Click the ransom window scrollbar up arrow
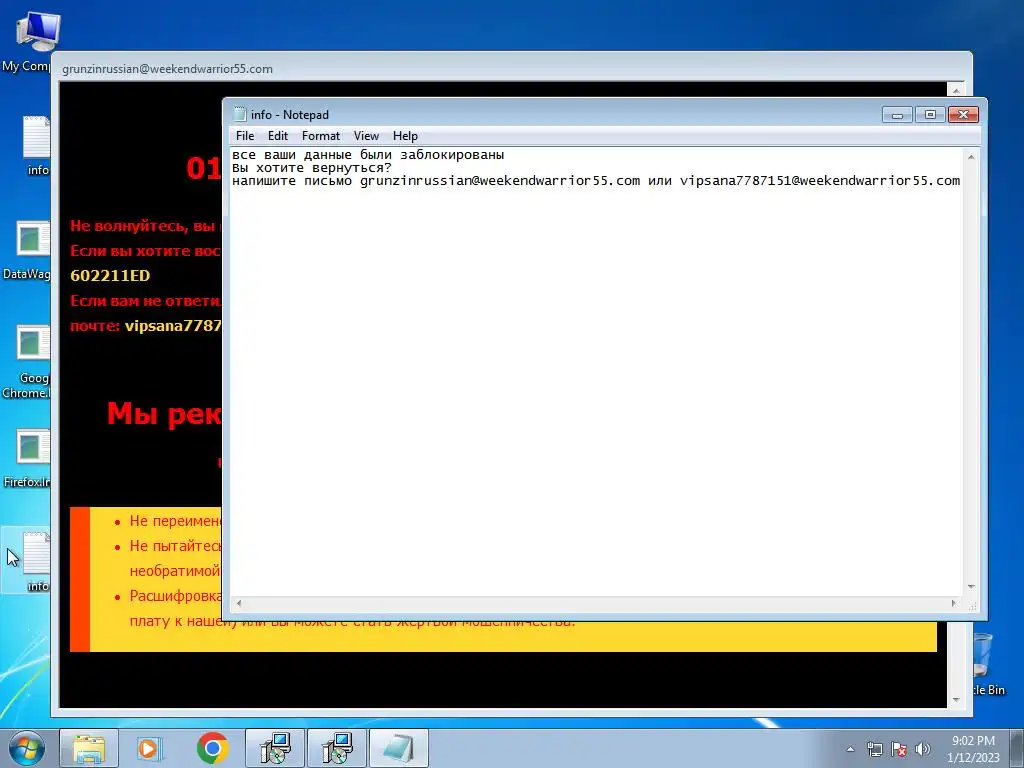1024x768 pixels. pos(956,90)
